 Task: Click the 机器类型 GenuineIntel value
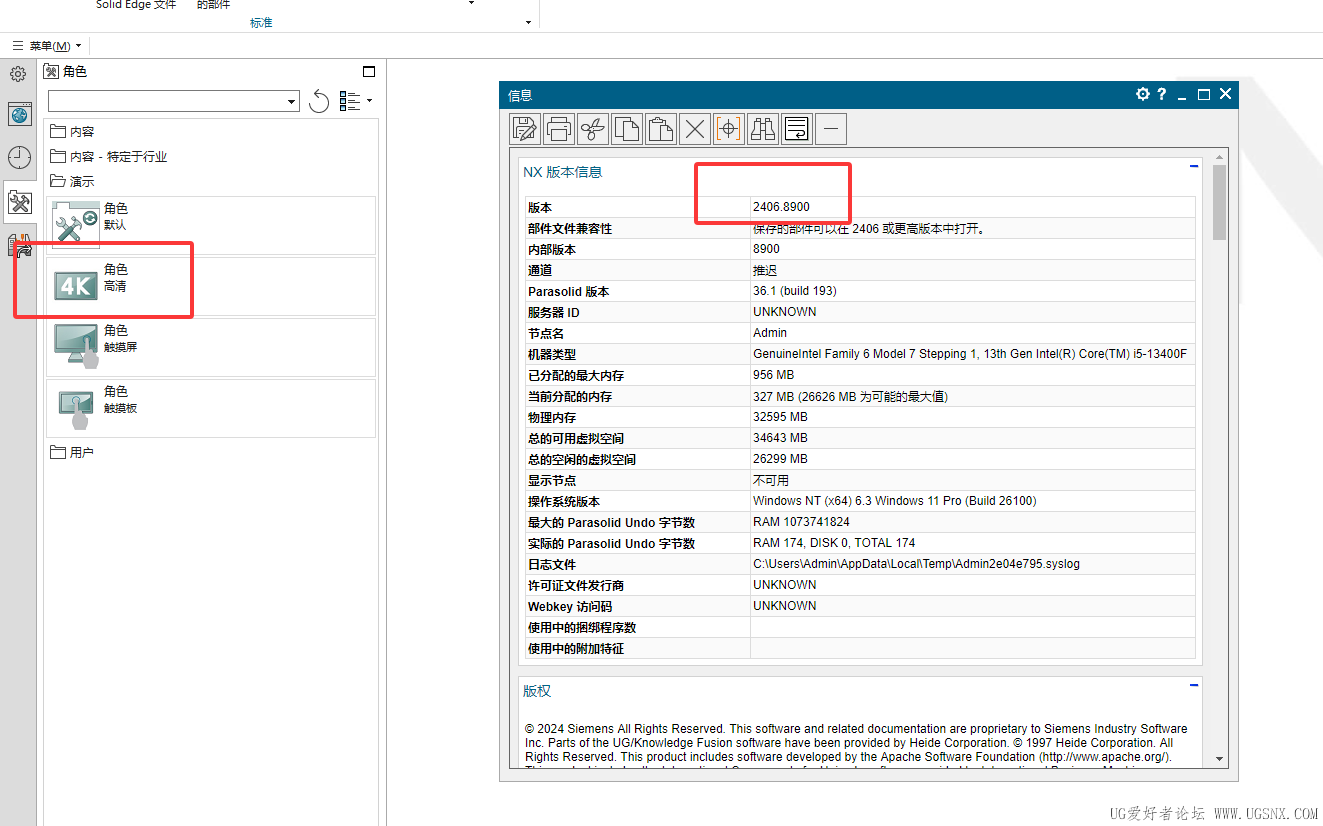click(x=970, y=354)
